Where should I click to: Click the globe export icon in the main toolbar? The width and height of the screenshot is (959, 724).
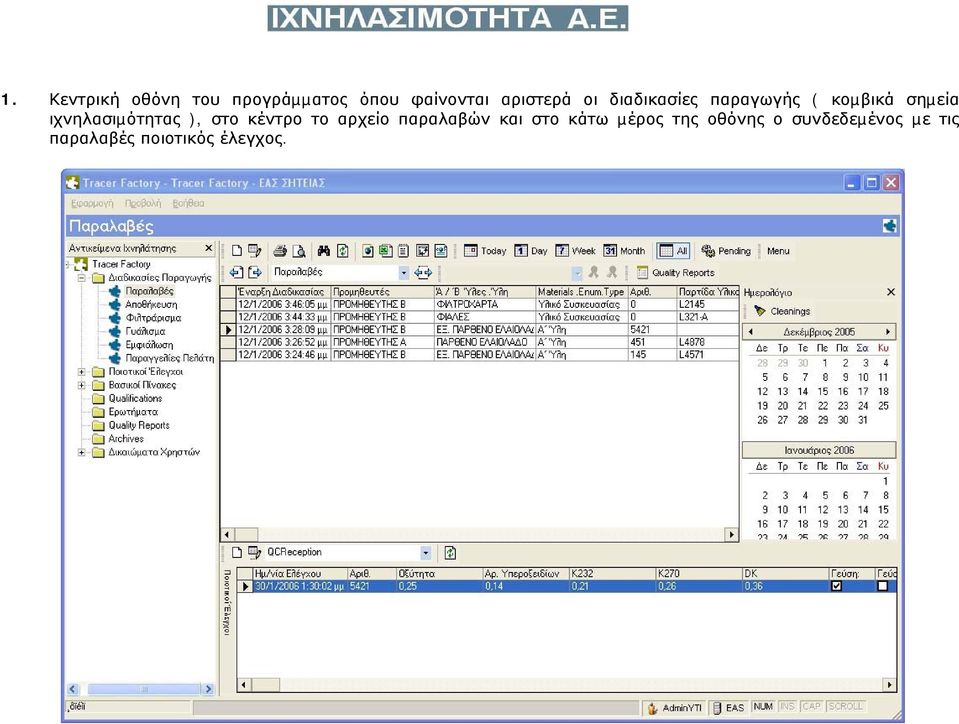coord(368,251)
